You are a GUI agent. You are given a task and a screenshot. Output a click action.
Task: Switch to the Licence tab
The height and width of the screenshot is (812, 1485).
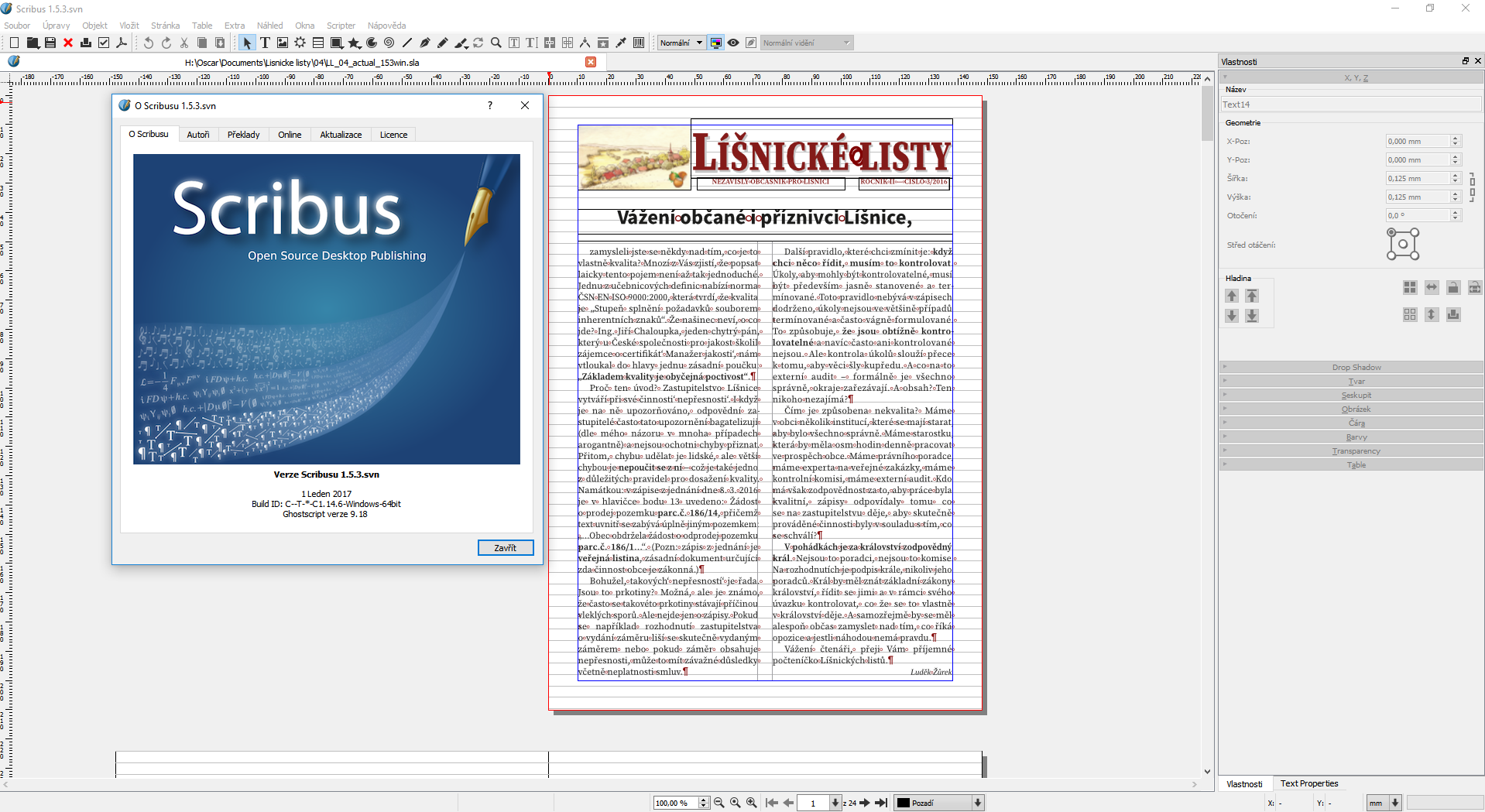click(393, 135)
